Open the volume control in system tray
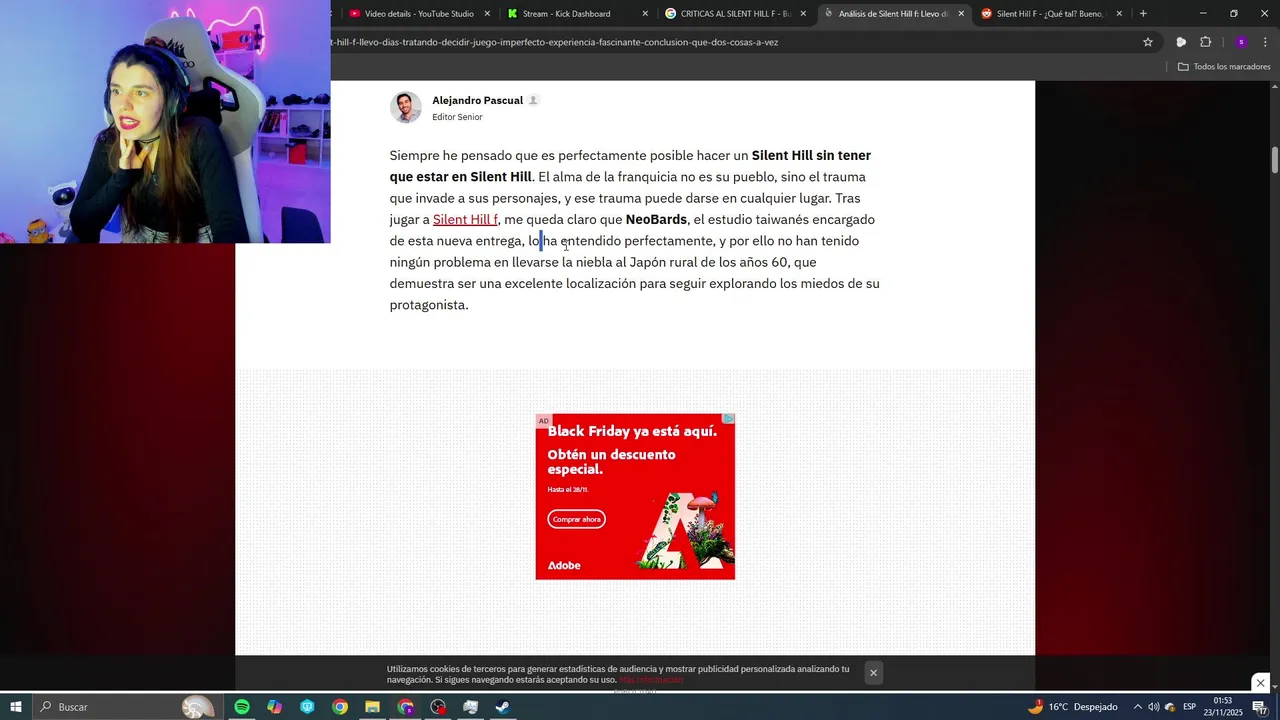 pyautogui.click(x=1153, y=707)
